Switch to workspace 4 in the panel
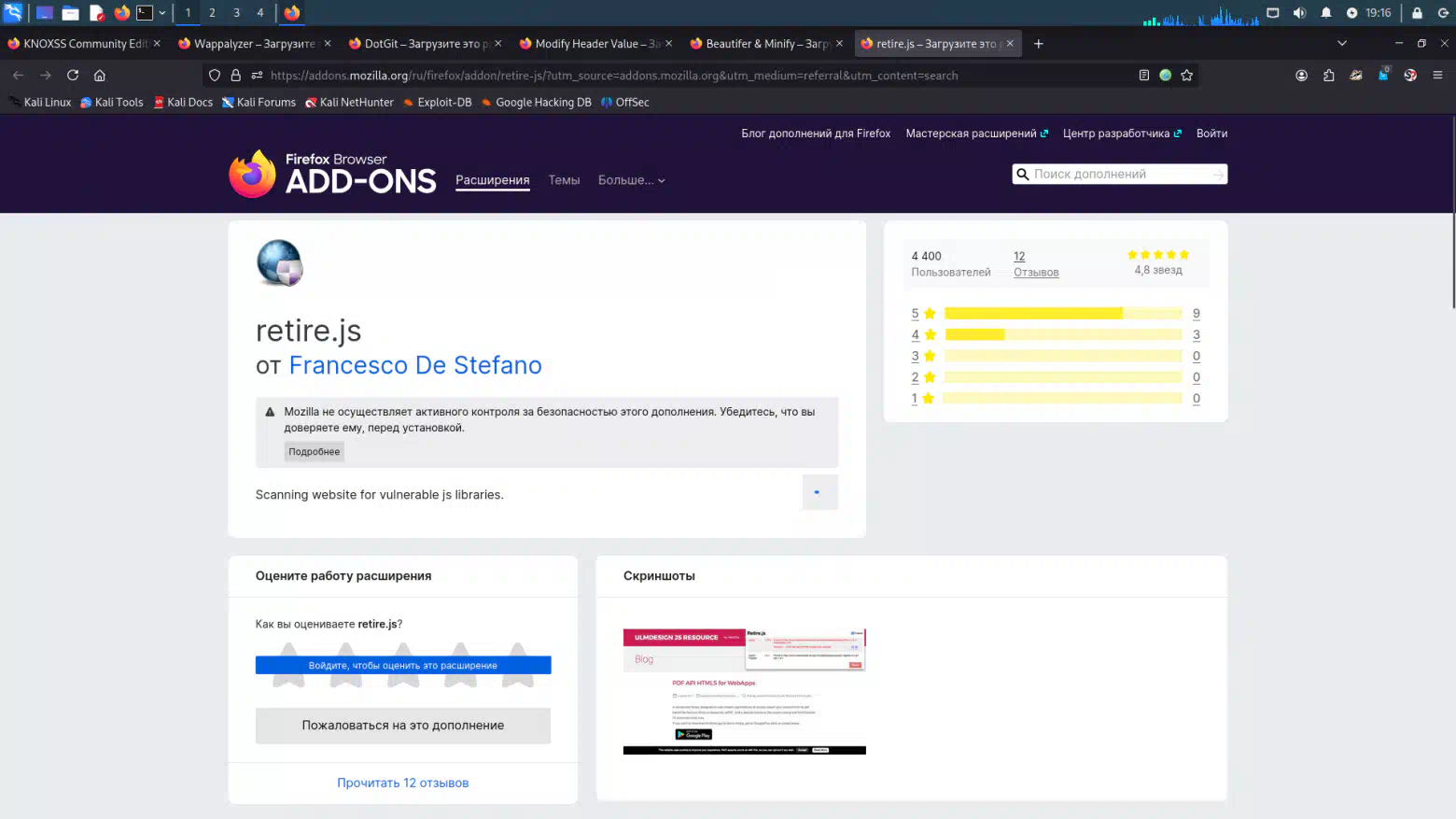Viewport: 1456px width, 819px height. pyautogui.click(x=260, y=13)
